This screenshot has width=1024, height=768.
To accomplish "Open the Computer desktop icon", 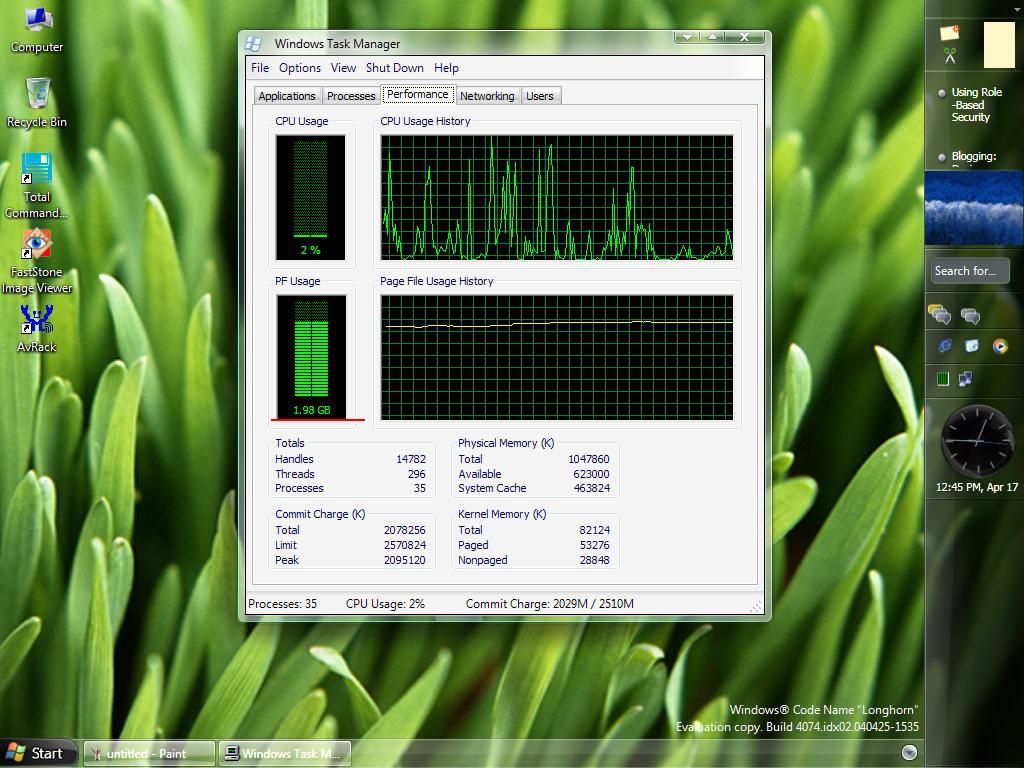I will click(x=37, y=29).
